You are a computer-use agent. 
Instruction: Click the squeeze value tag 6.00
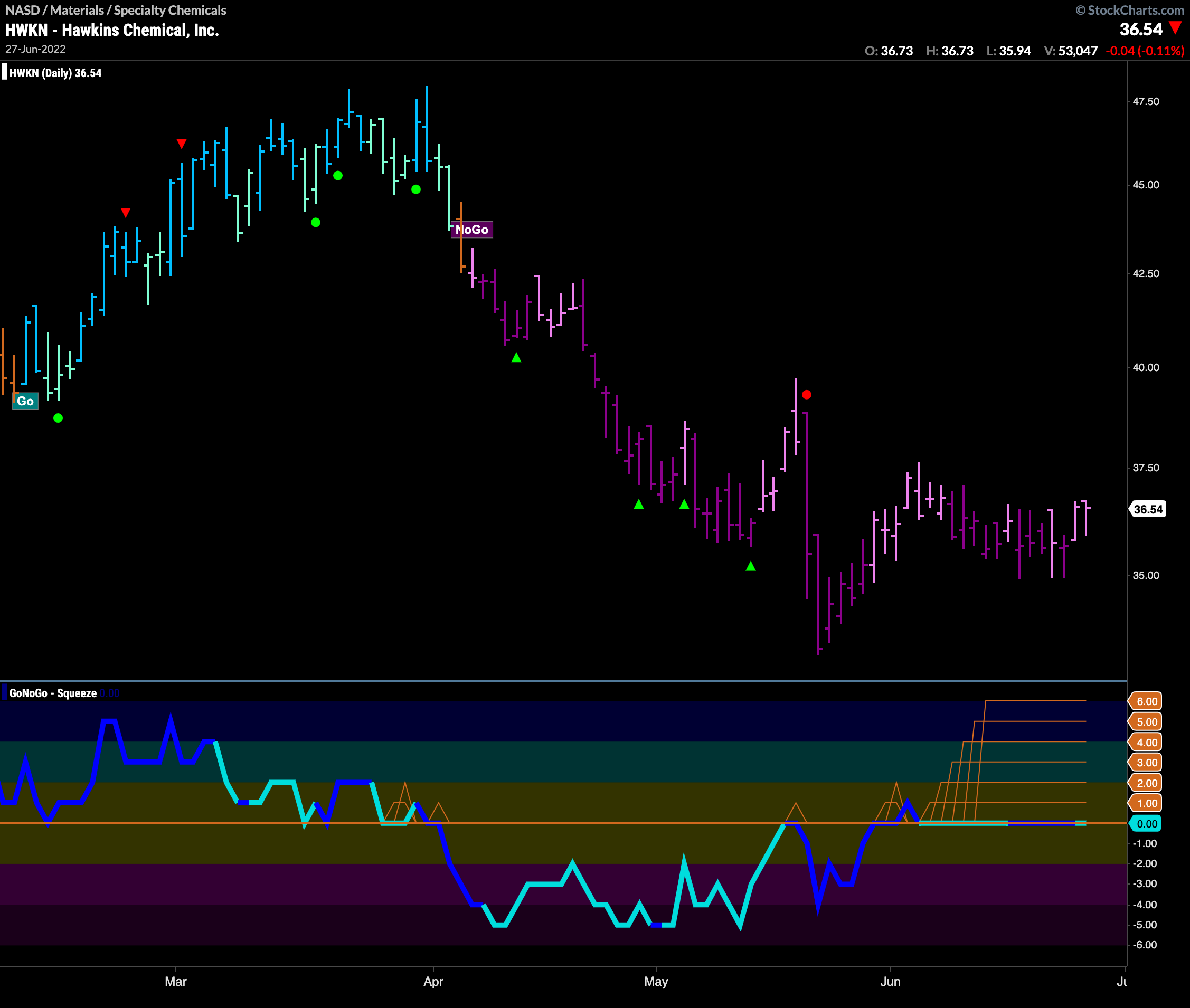[1146, 702]
